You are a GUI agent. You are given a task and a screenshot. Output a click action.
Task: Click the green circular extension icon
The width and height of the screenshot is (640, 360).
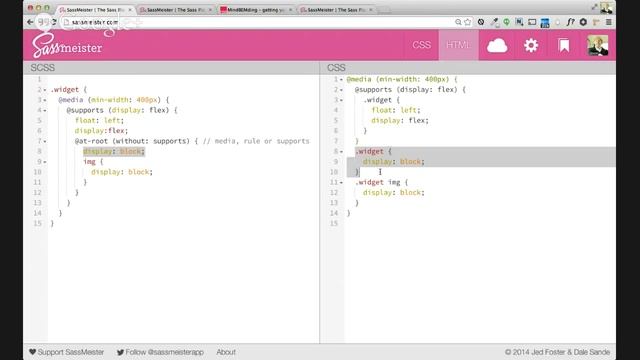(x=507, y=22)
